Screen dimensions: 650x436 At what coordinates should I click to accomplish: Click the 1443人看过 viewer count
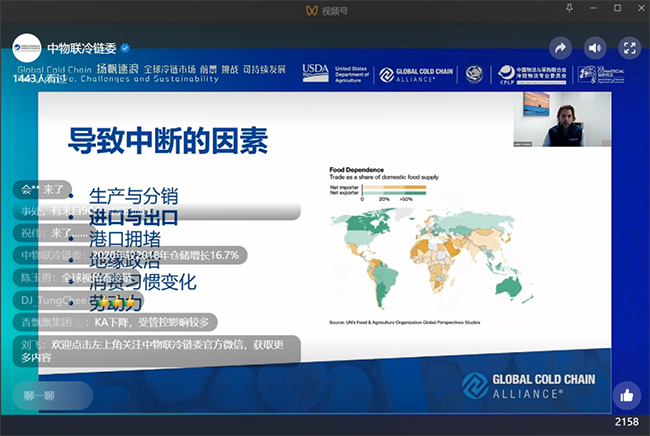pos(41,77)
